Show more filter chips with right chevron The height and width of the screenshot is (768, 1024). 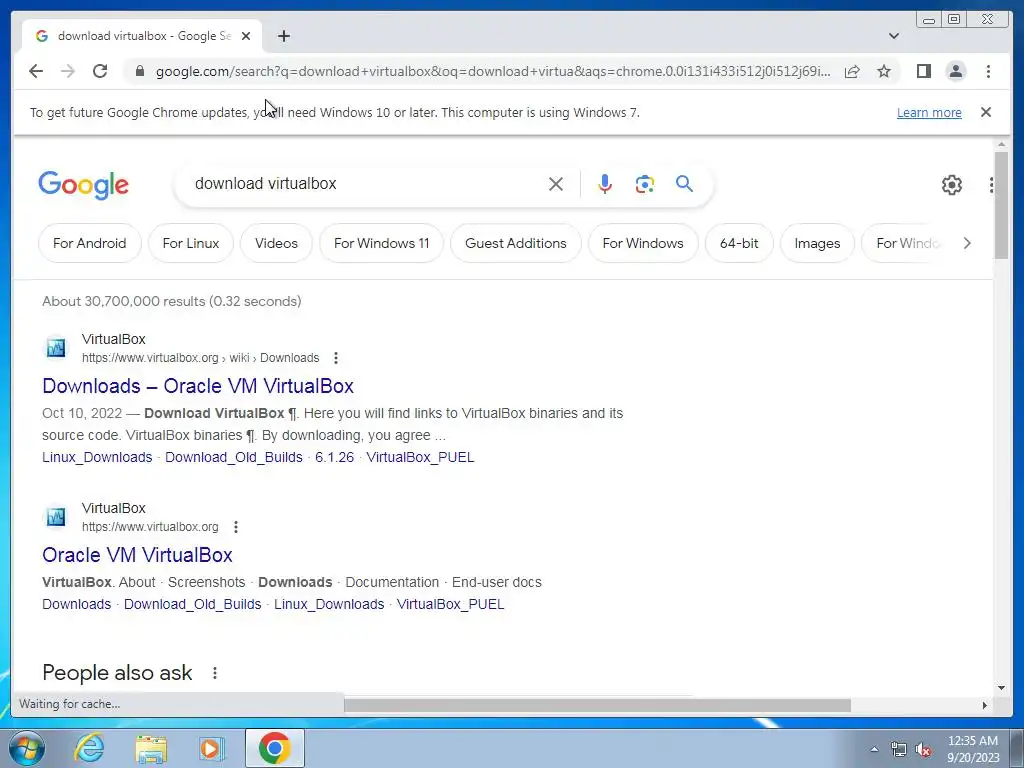[x=967, y=243]
